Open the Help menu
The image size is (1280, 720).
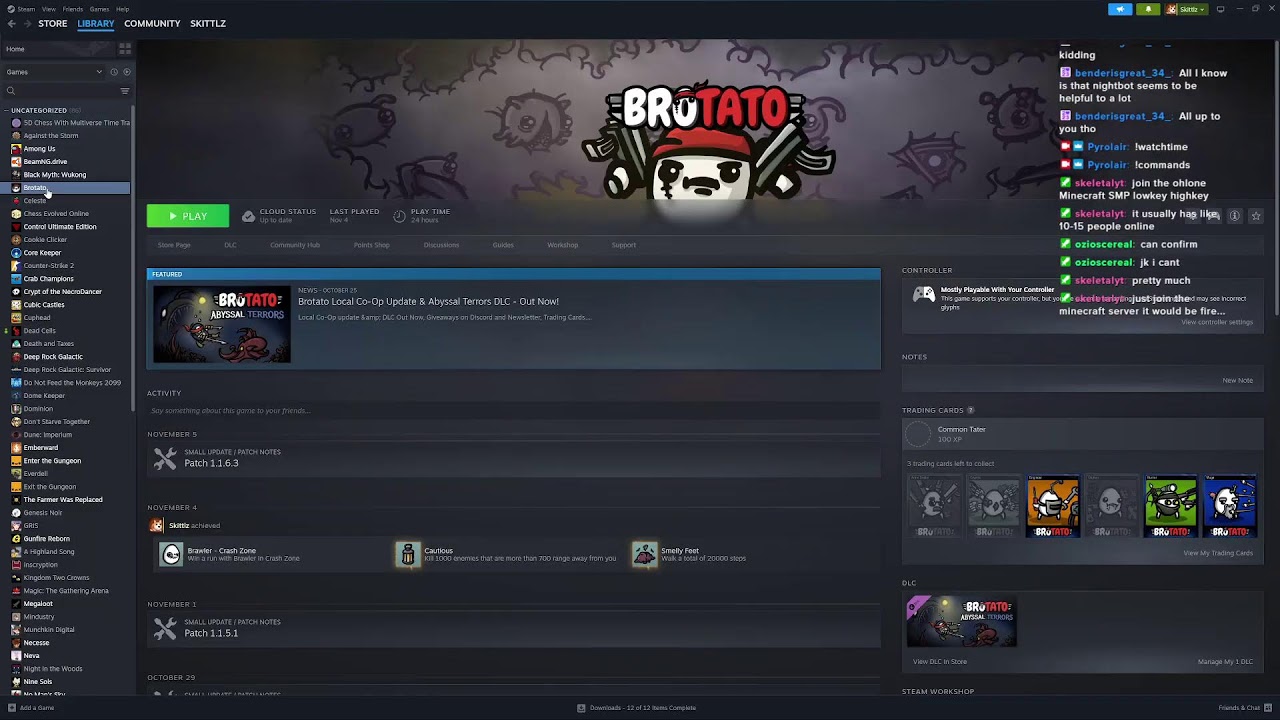(x=122, y=9)
